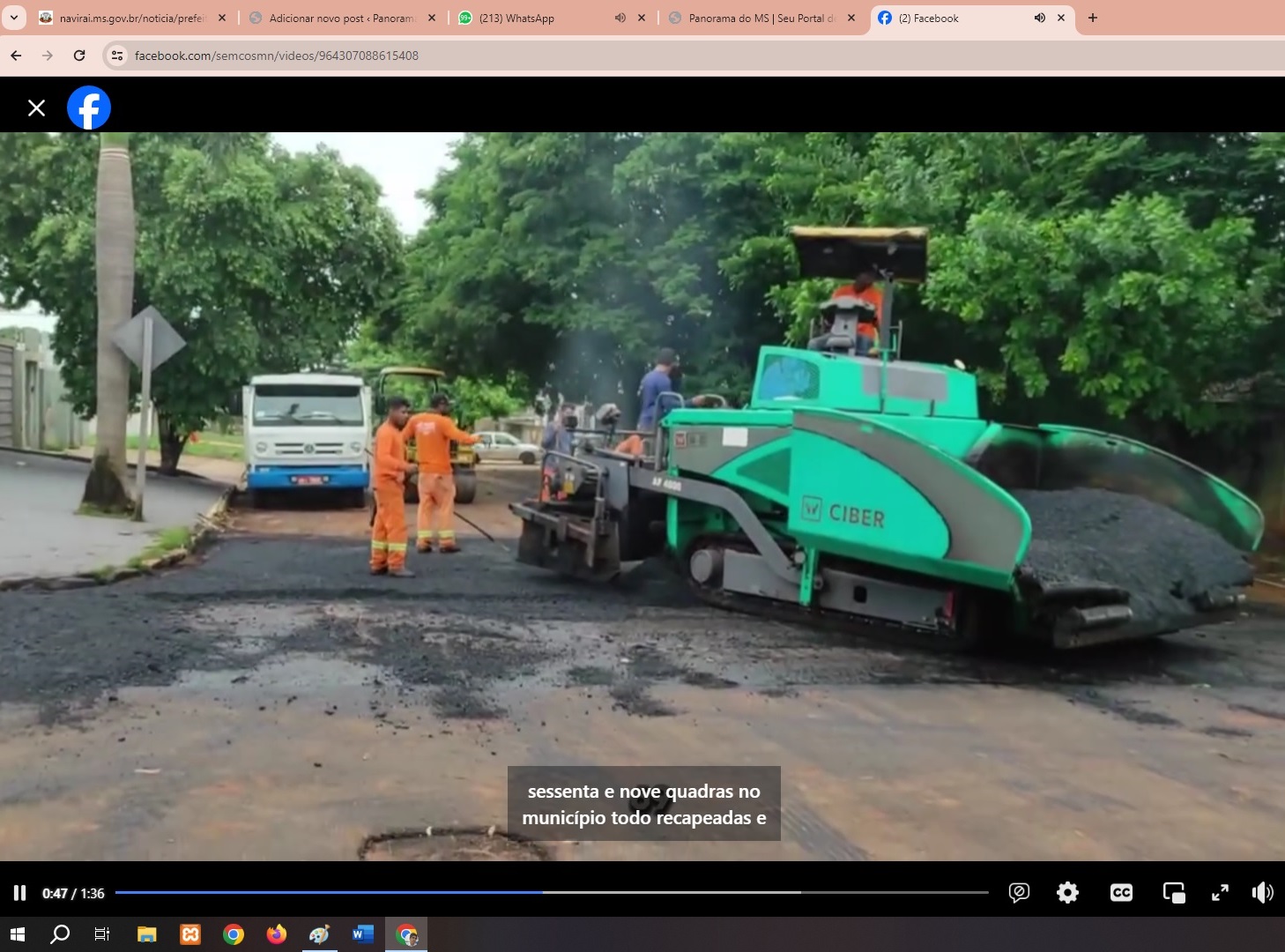
Task: Reload the current page
Action: (79, 56)
